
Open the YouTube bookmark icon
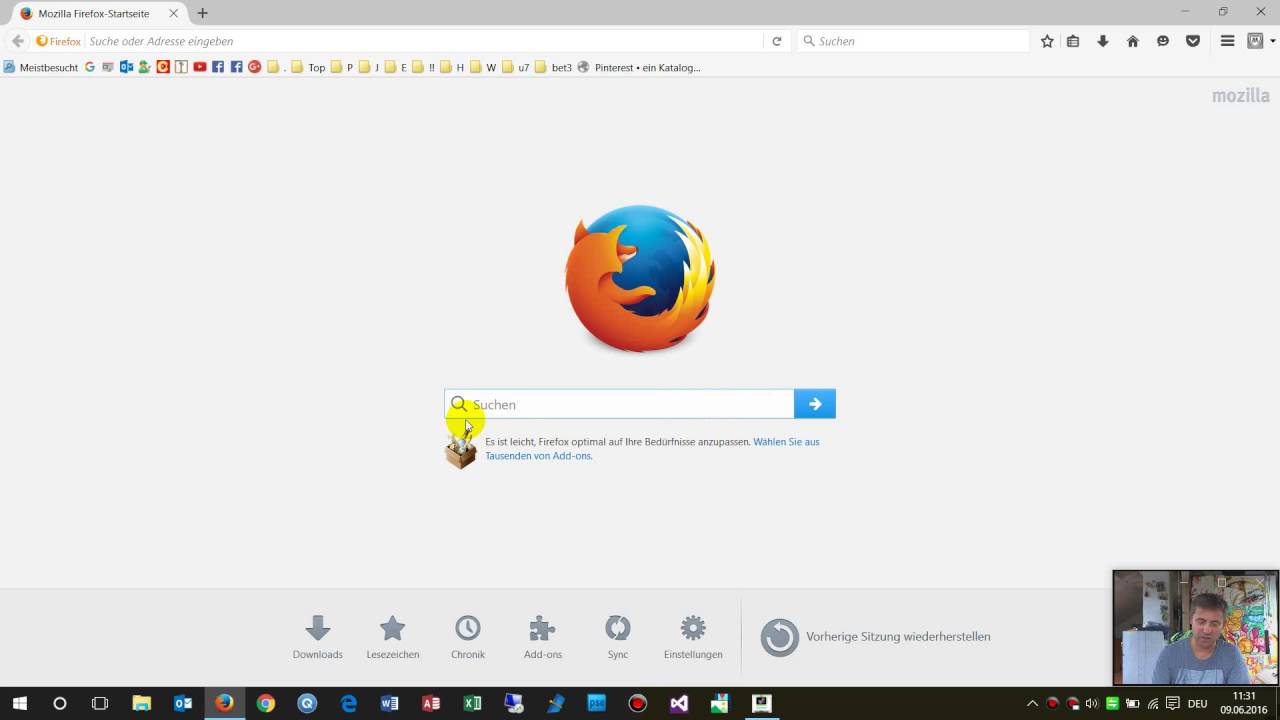pyautogui.click(x=200, y=67)
